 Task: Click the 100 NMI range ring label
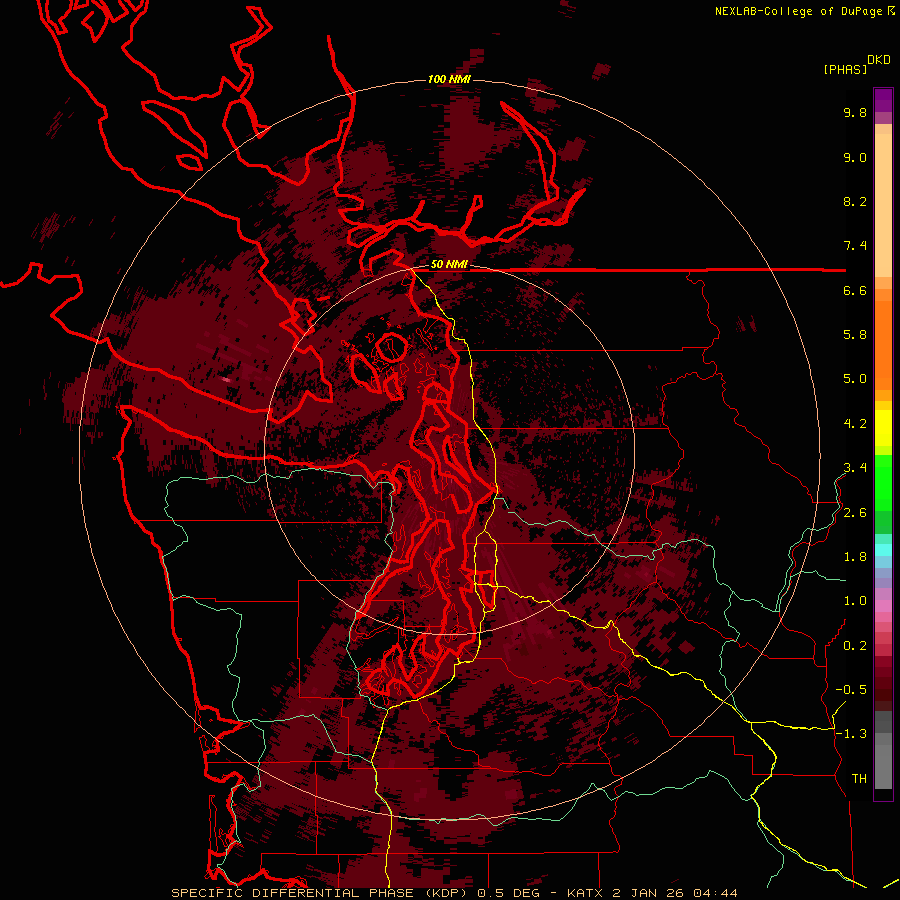(x=449, y=79)
